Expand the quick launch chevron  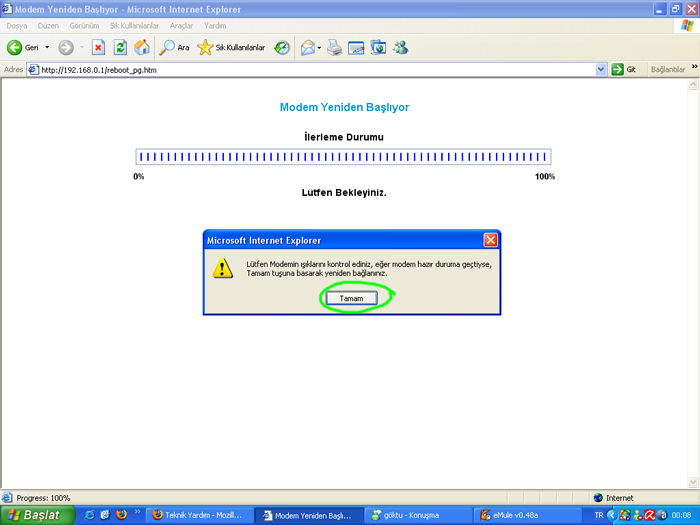point(138,512)
